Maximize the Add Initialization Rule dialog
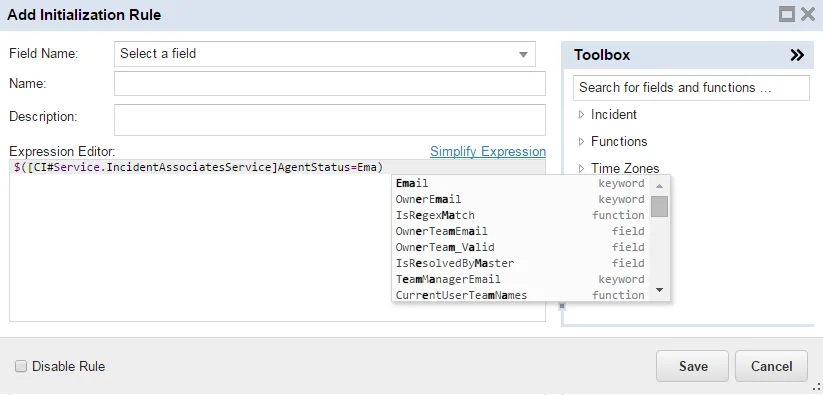Screen dimensions: 823x395 click(787, 14)
